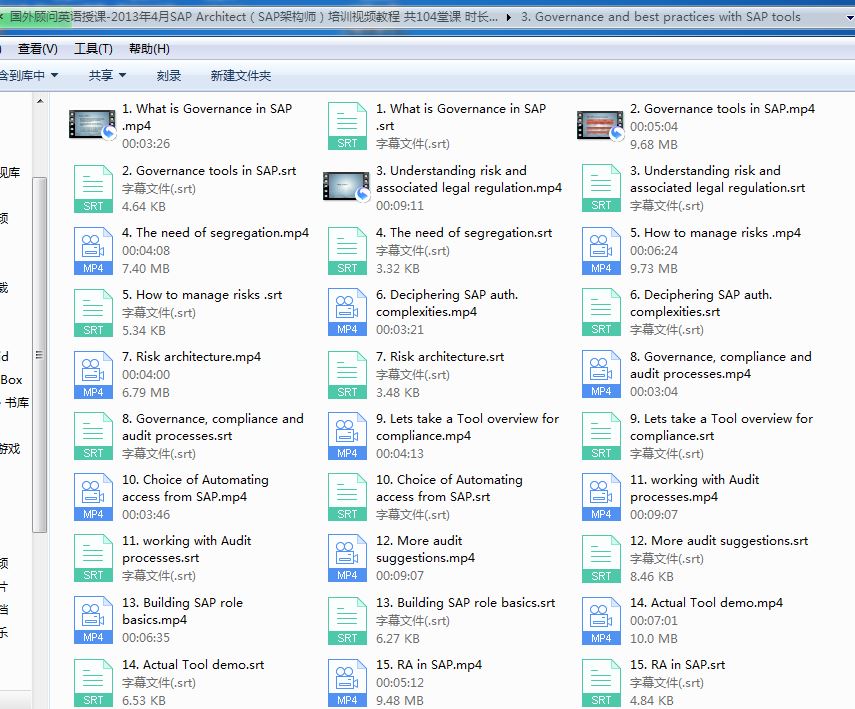Select file name 5. How to manage risks .mp4
Image resolution: width=855 pixels, height=709 pixels.
[x=715, y=233]
